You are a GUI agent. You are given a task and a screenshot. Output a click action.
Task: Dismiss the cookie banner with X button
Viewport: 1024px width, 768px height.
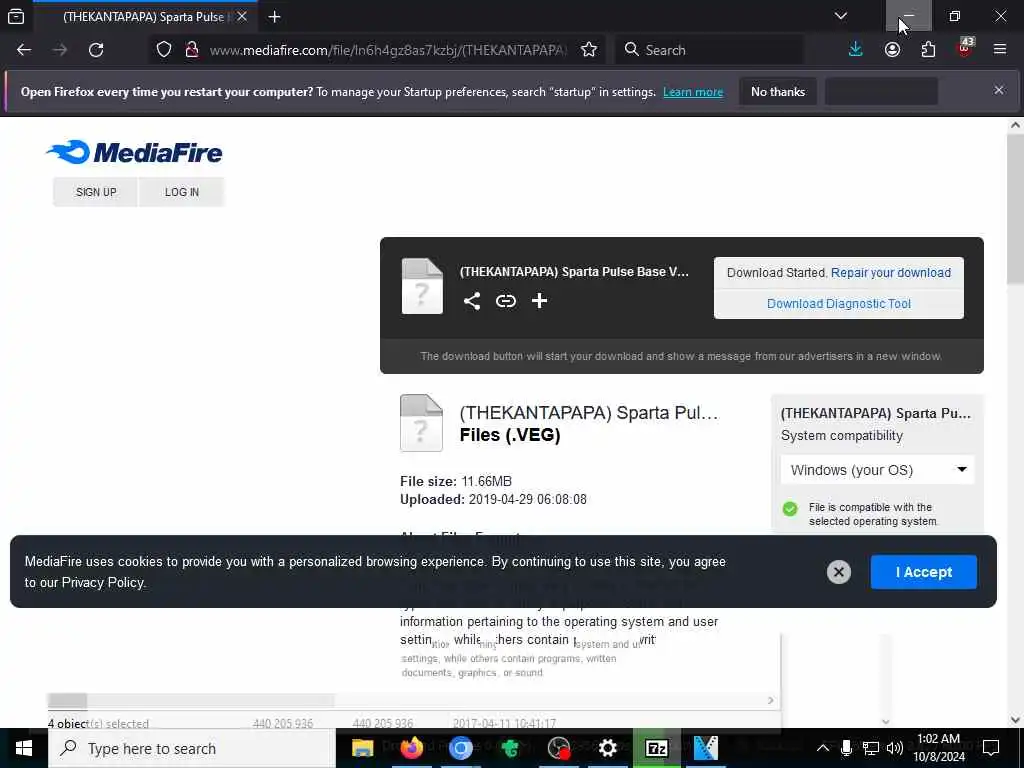(839, 572)
